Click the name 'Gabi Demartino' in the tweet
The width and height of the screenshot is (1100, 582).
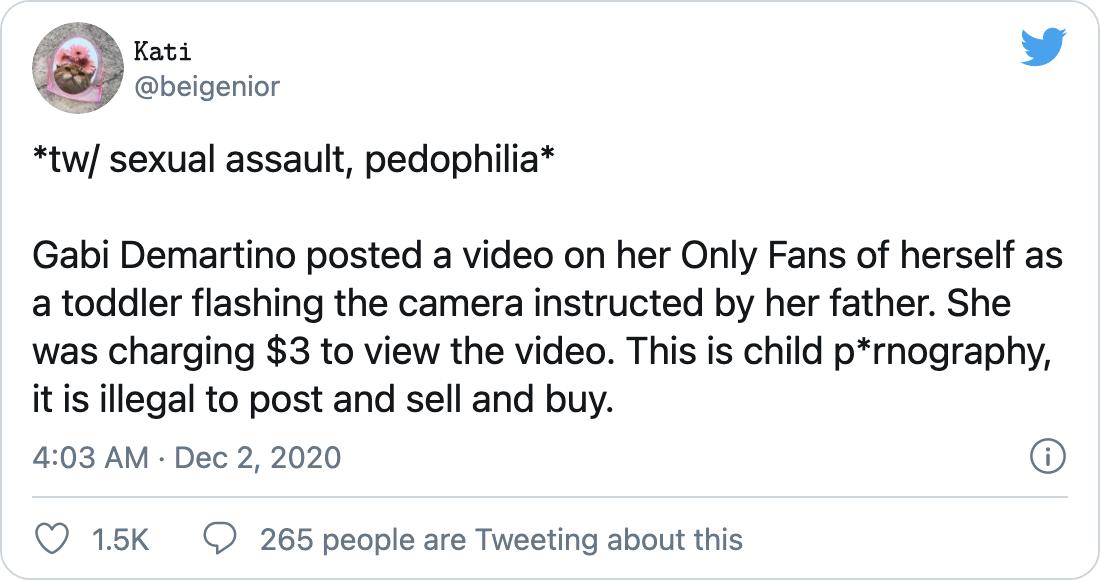point(164,257)
